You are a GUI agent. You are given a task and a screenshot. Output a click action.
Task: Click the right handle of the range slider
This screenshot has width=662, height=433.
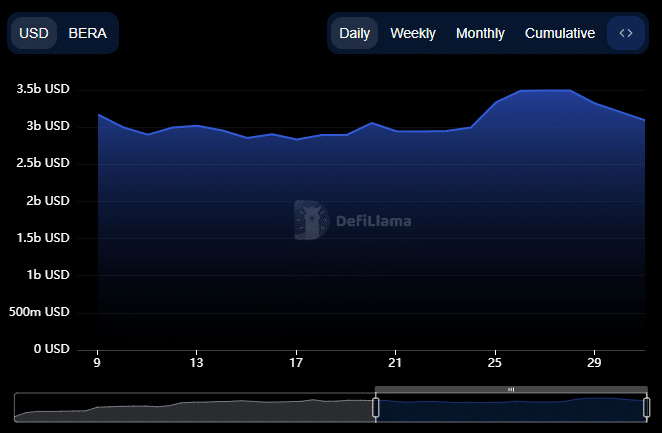(646, 407)
